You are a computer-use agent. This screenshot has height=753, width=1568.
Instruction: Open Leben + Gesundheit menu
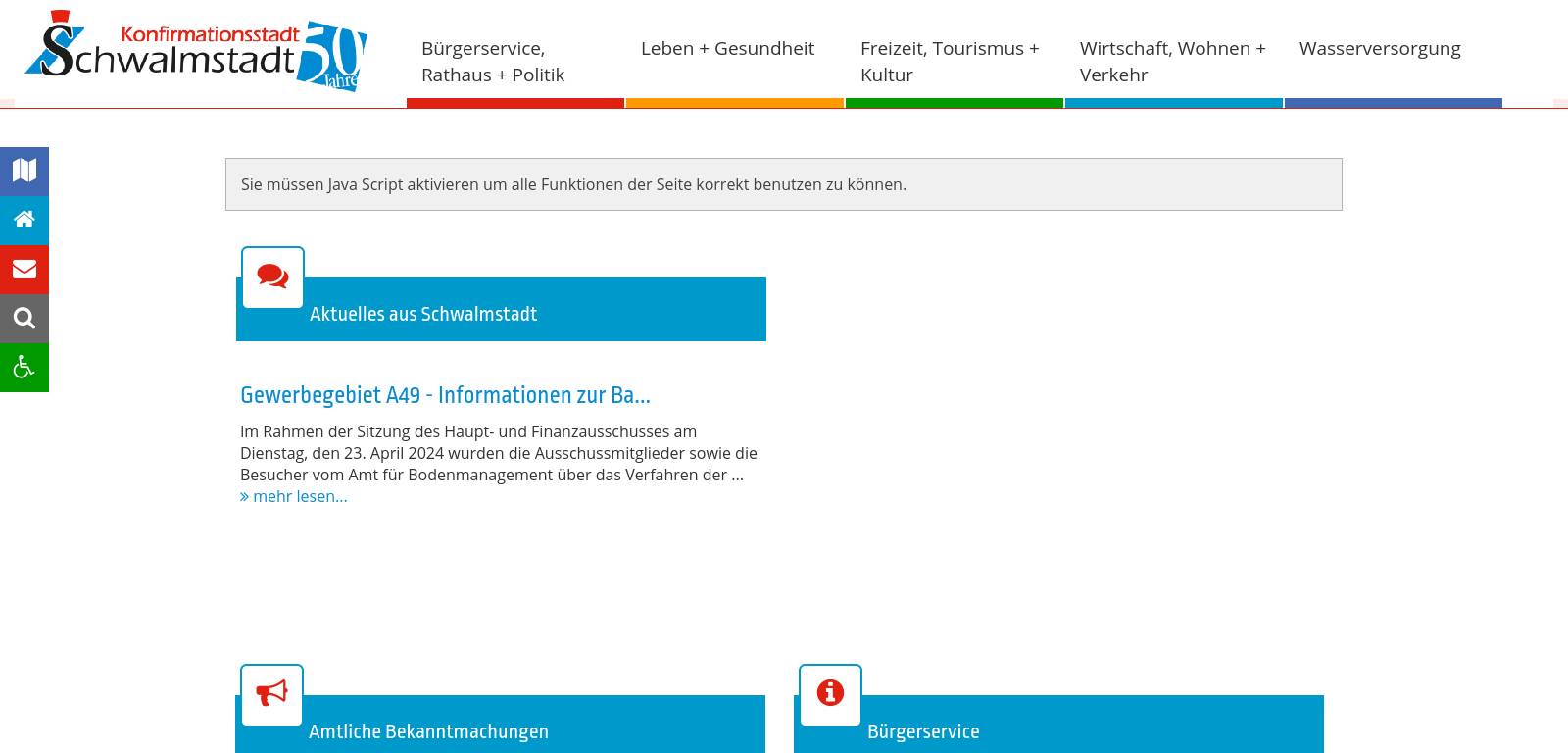point(727,49)
